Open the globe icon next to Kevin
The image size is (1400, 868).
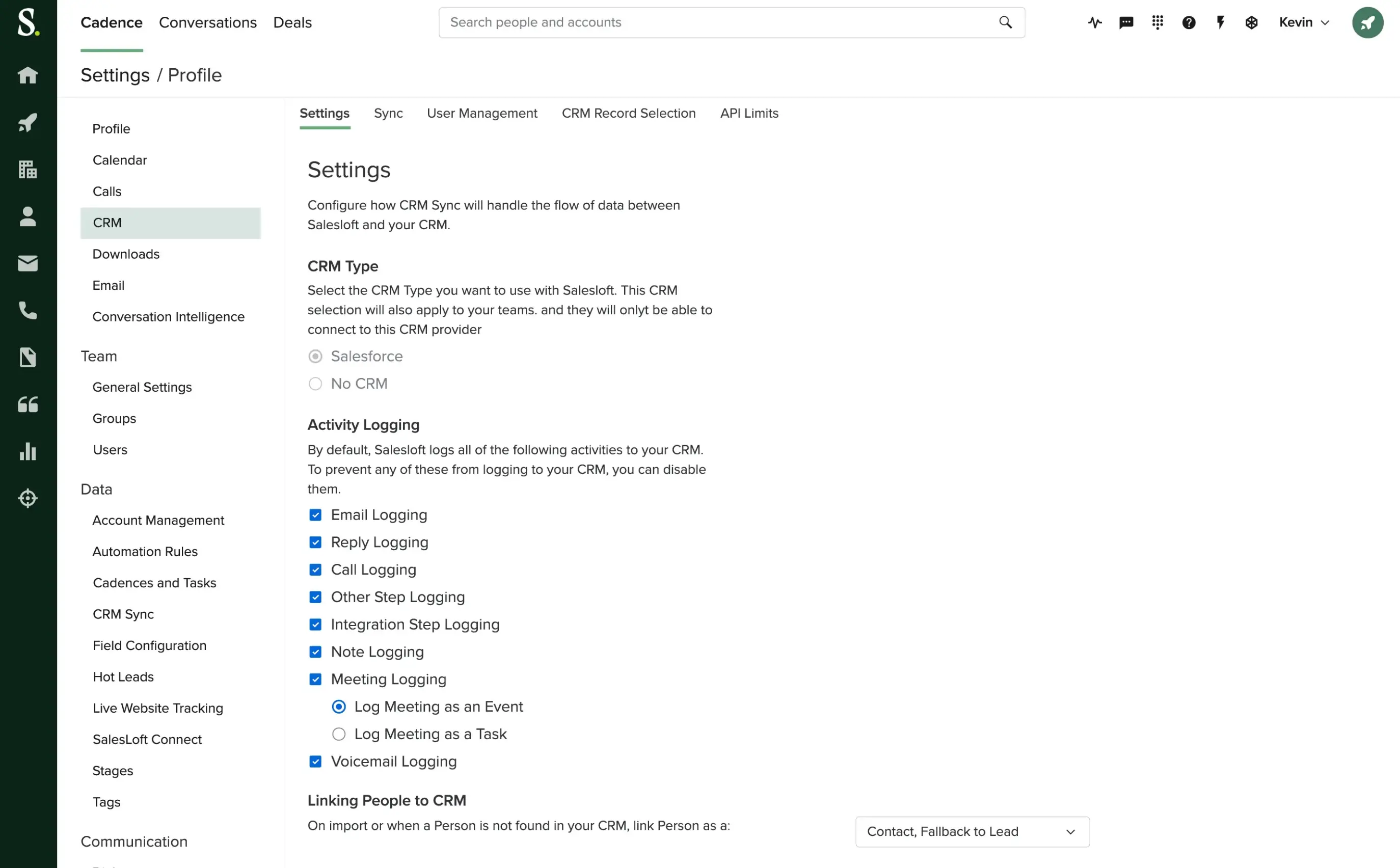click(x=1251, y=22)
